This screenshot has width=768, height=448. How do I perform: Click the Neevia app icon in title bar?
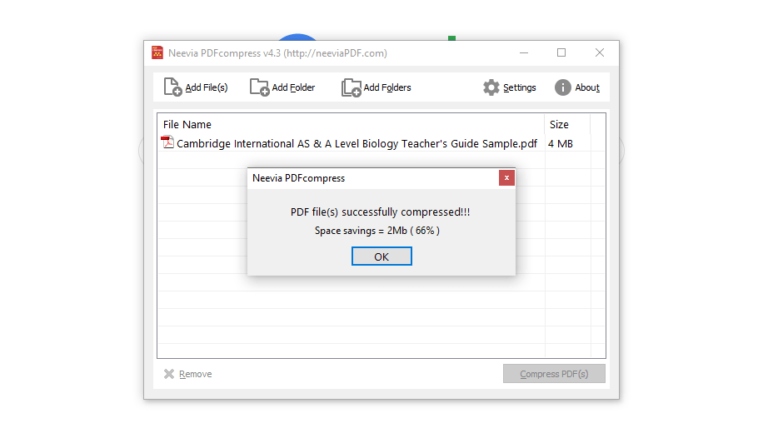click(x=157, y=52)
